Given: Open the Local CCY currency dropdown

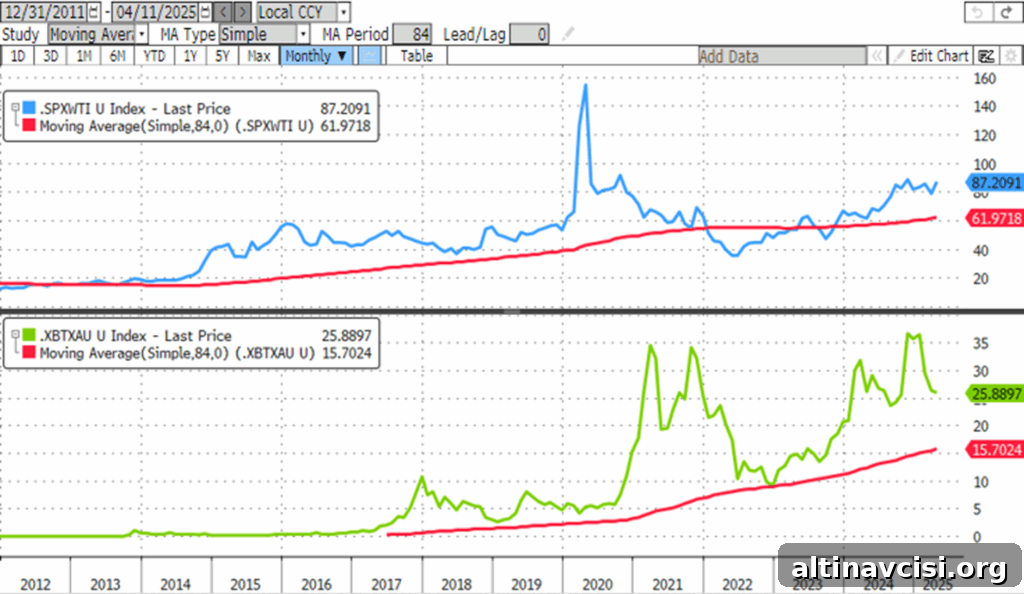Looking at the screenshot, I should point(303,12).
